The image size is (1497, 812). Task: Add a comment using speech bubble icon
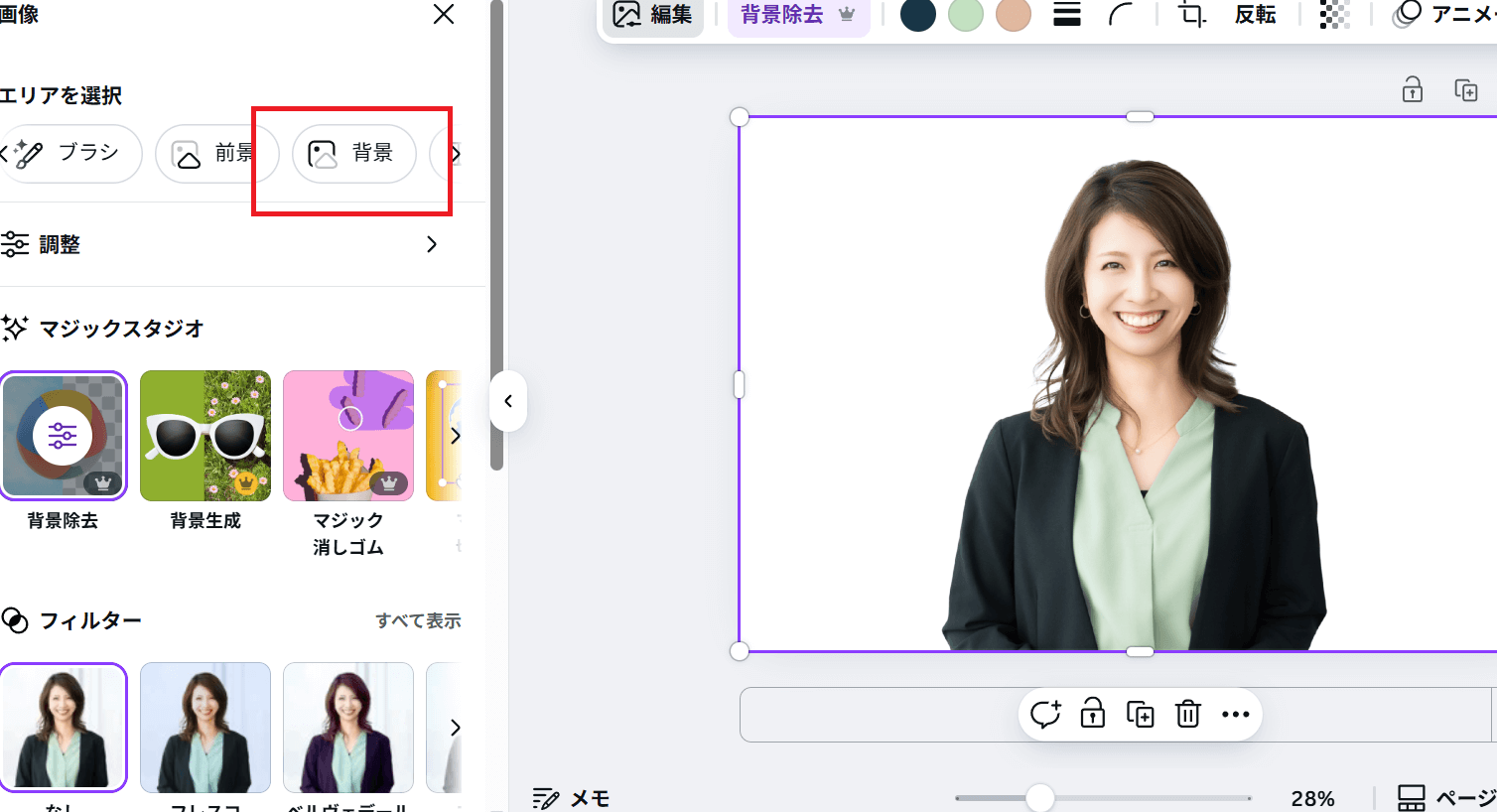click(x=1044, y=714)
